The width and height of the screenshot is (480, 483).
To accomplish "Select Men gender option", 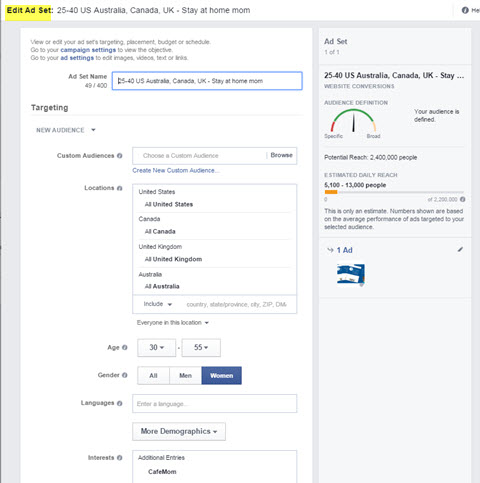I will click(x=185, y=376).
